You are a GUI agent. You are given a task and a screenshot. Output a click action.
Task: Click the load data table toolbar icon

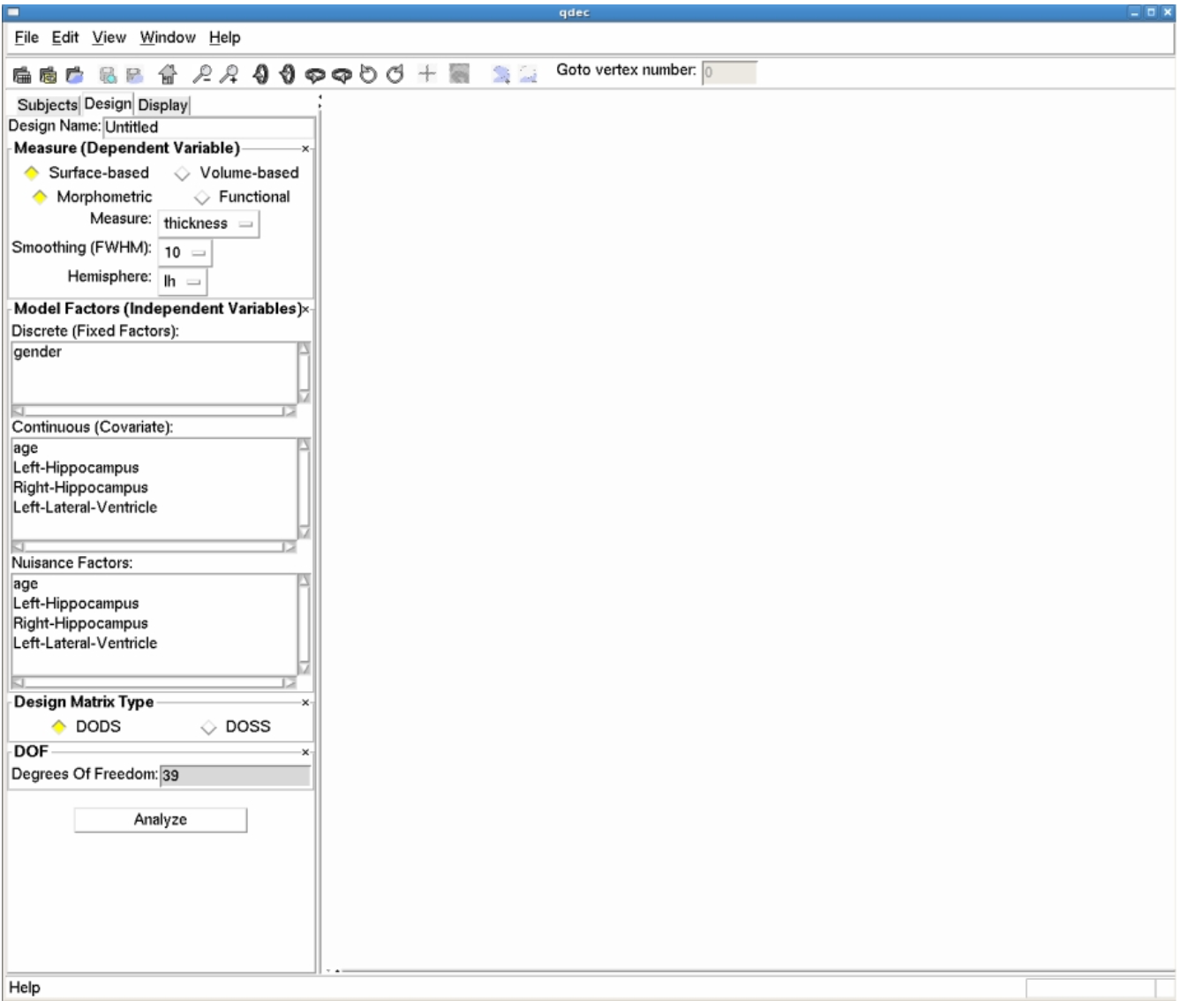coord(22,75)
